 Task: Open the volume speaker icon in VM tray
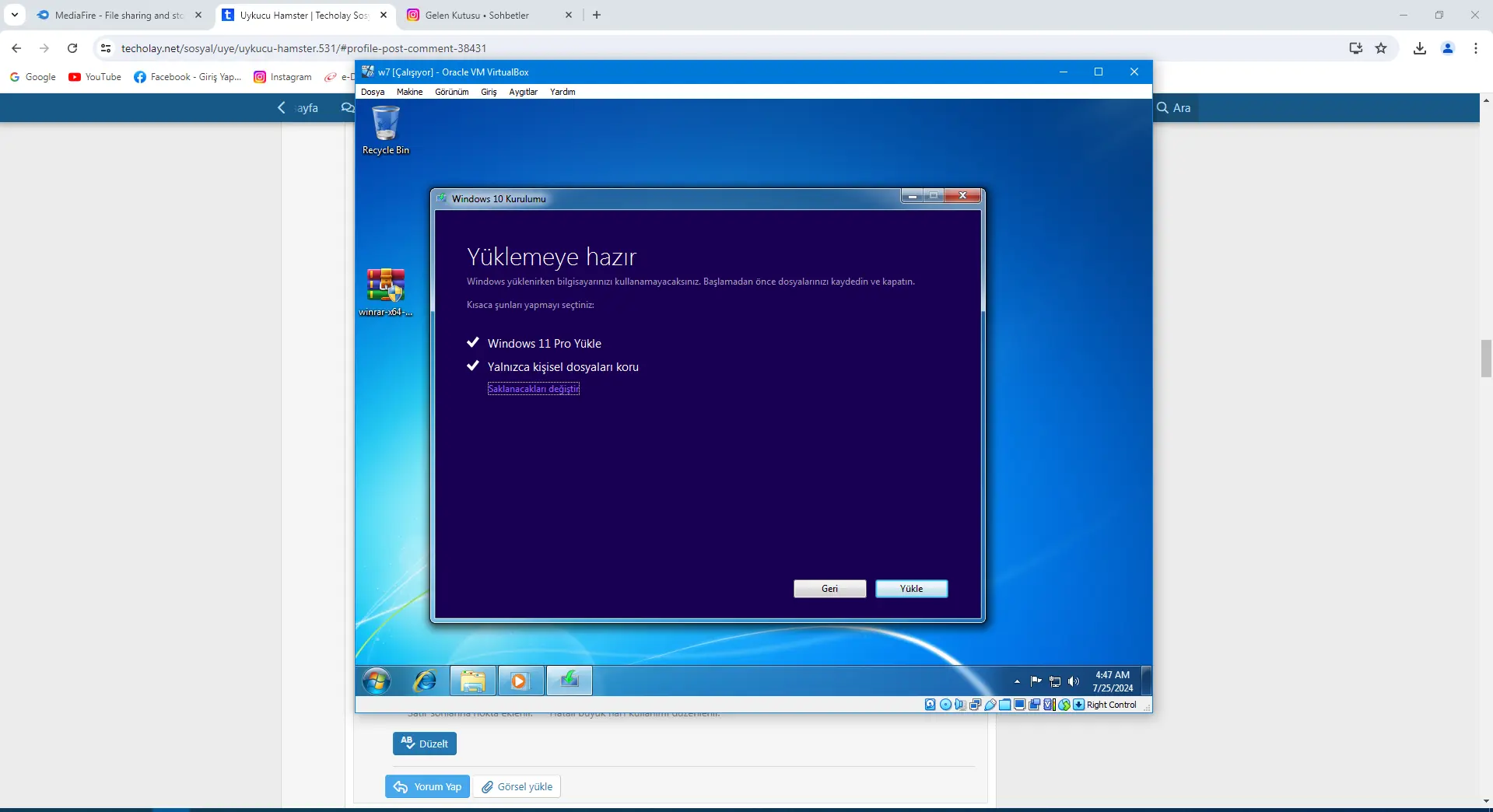click(x=1074, y=681)
